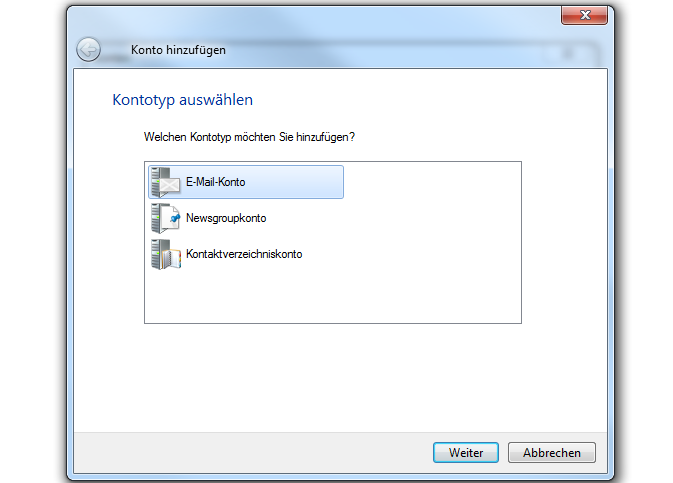Image resolution: width=673 pixels, height=483 pixels.
Task: Click the Kontotyp auswählen heading
Action: 182,100
